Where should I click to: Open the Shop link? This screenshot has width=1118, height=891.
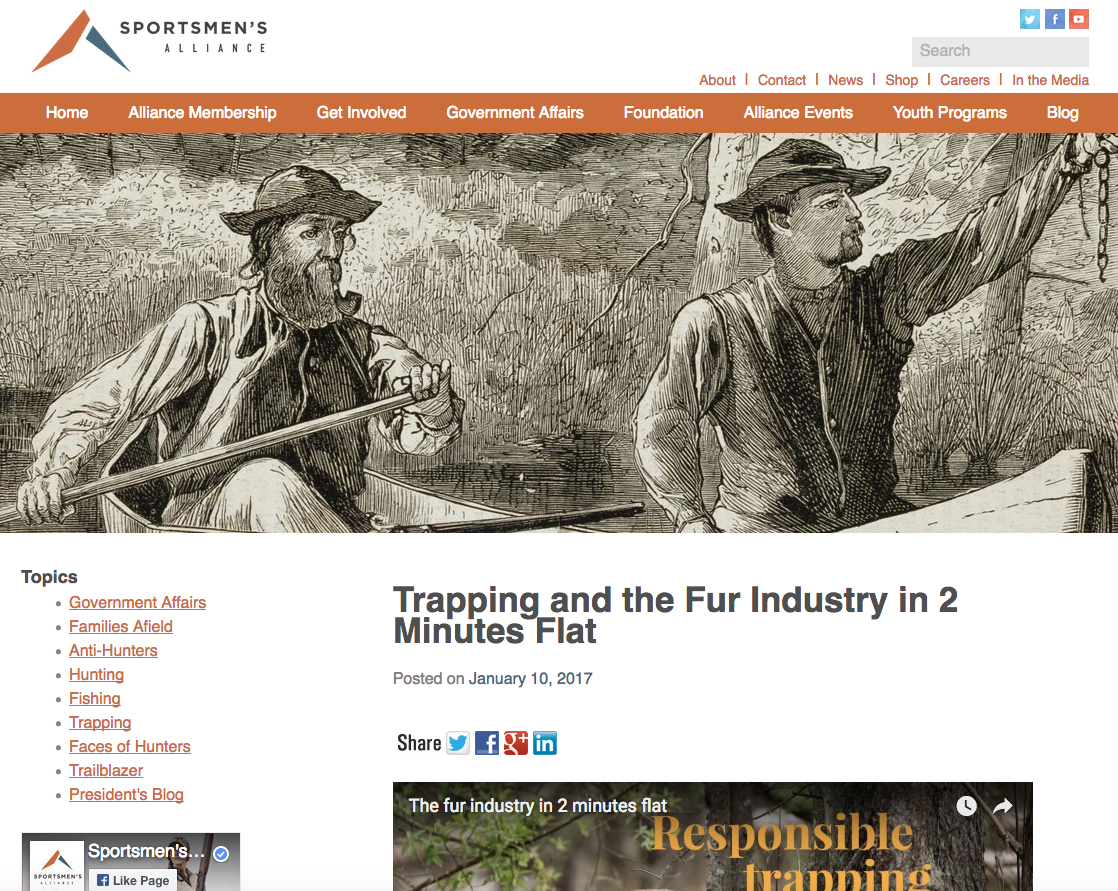901,80
